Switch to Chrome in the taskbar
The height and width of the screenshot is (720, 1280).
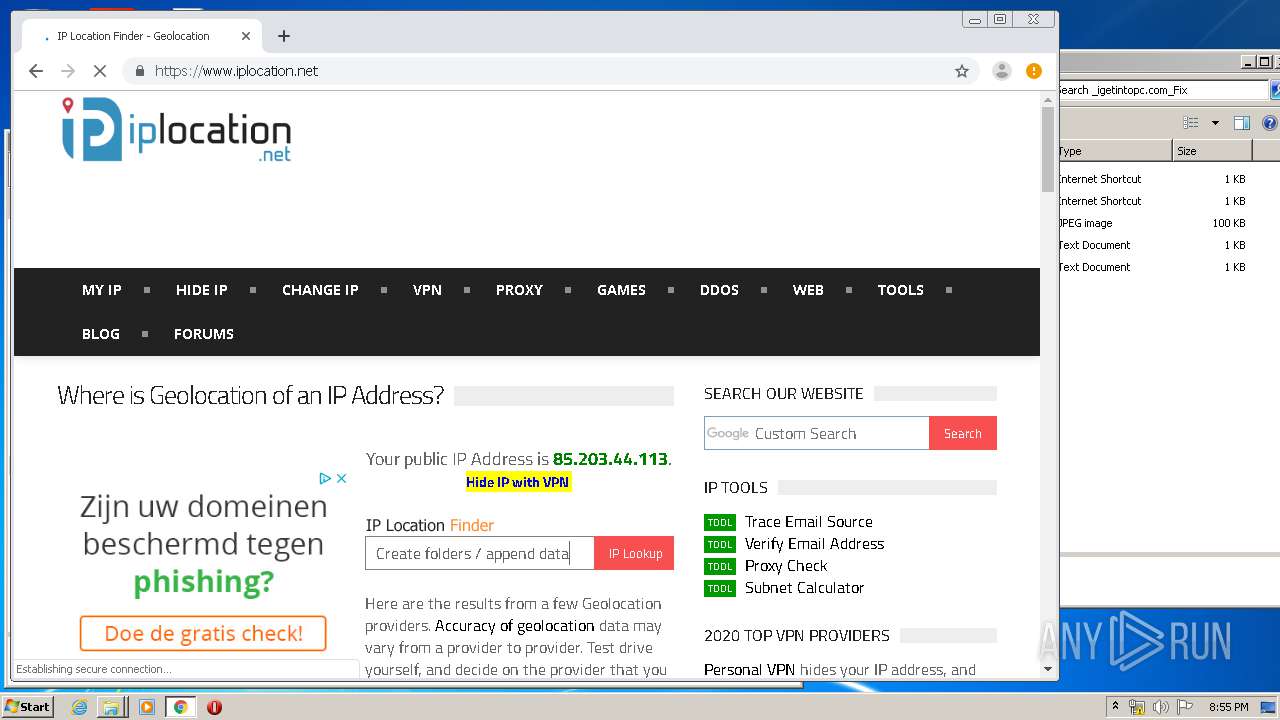click(181, 707)
